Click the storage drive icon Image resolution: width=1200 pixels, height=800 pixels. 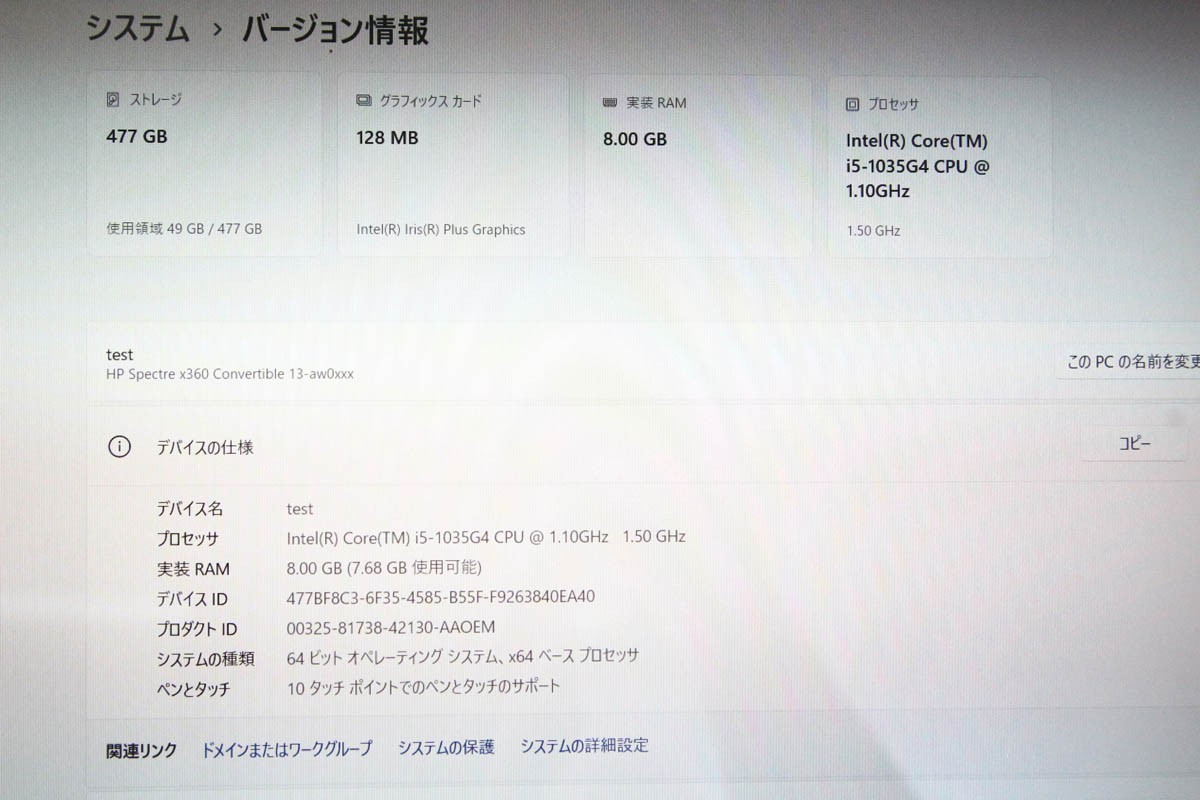tap(113, 100)
